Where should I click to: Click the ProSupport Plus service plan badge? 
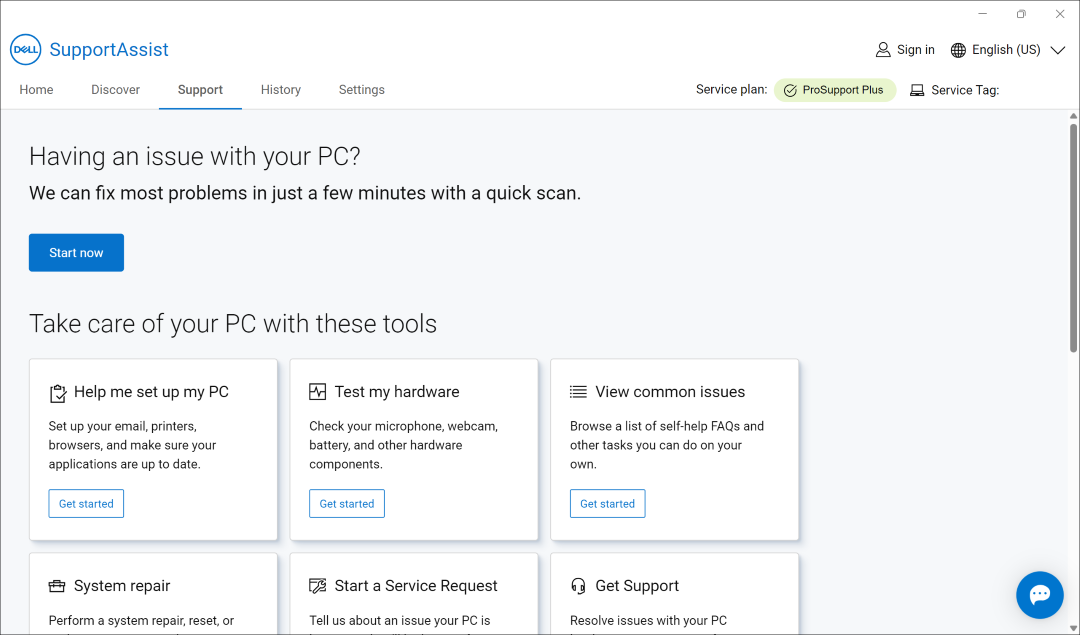[x=835, y=89]
